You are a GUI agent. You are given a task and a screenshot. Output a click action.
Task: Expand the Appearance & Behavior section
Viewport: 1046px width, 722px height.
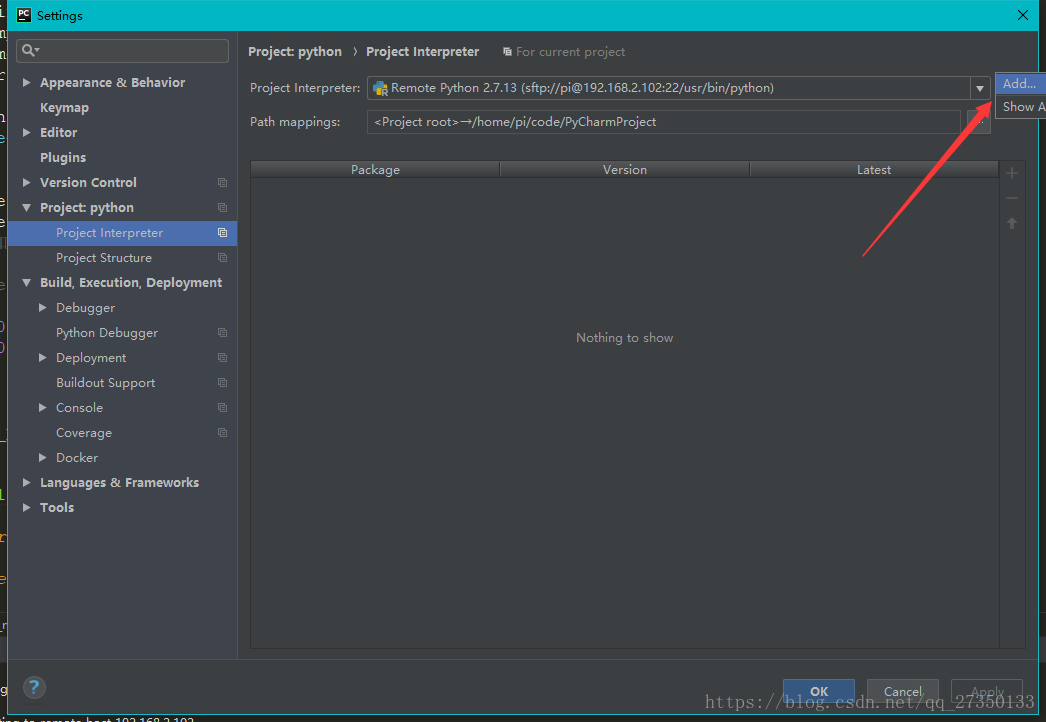(27, 82)
